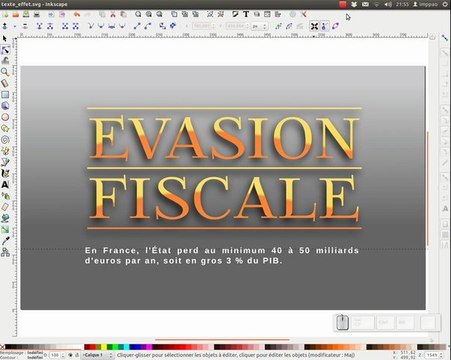This screenshot has height=360, width=451.
Task: Select the Spiral tool
Action: click(5, 140)
